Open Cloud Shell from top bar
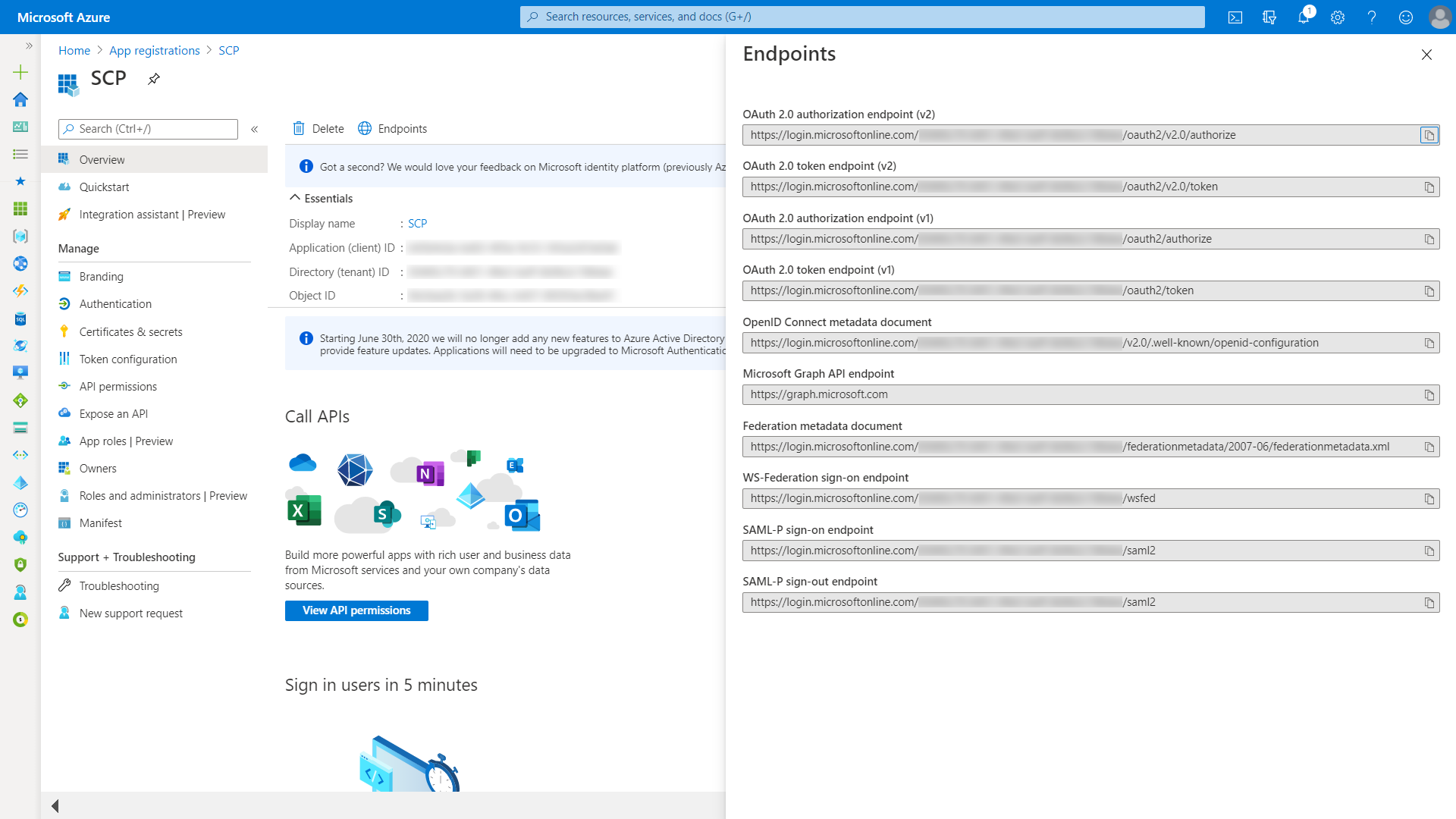The image size is (1456, 819). pyautogui.click(x=1235, y=17)
